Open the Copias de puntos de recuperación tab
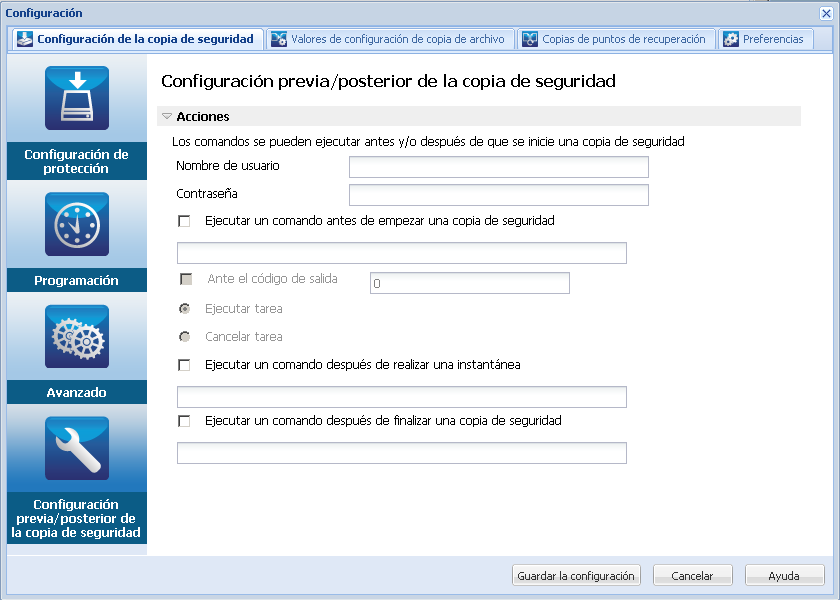This screenshot has height=600, width=840. (617, 39)
